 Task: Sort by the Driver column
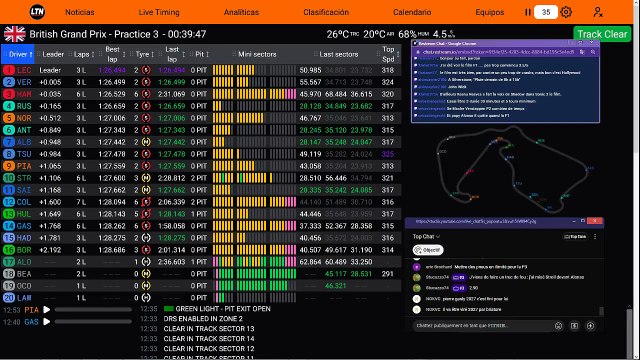coord(18,54)
